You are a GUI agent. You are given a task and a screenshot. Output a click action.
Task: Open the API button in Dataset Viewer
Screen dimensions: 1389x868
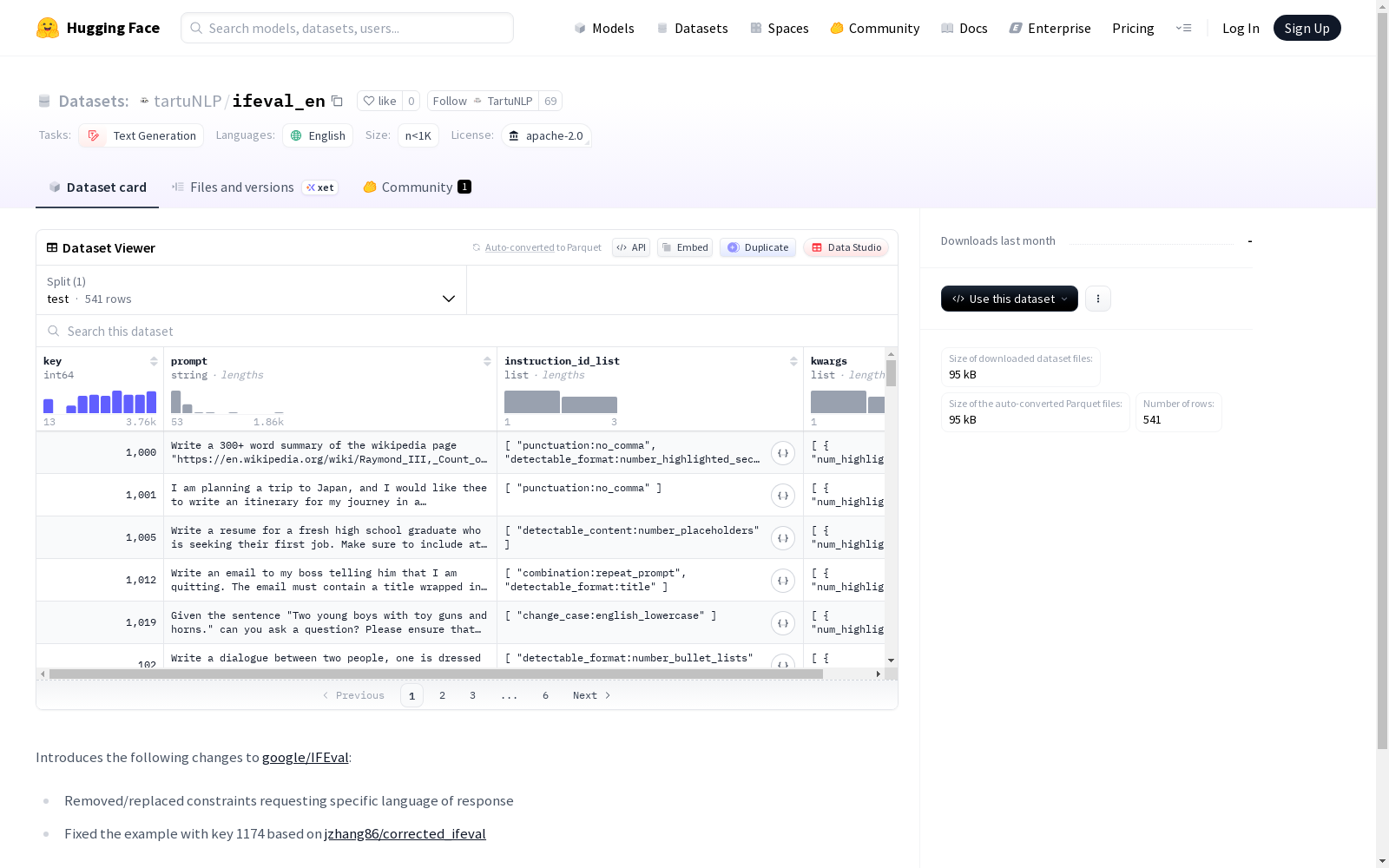pos(631,247)
